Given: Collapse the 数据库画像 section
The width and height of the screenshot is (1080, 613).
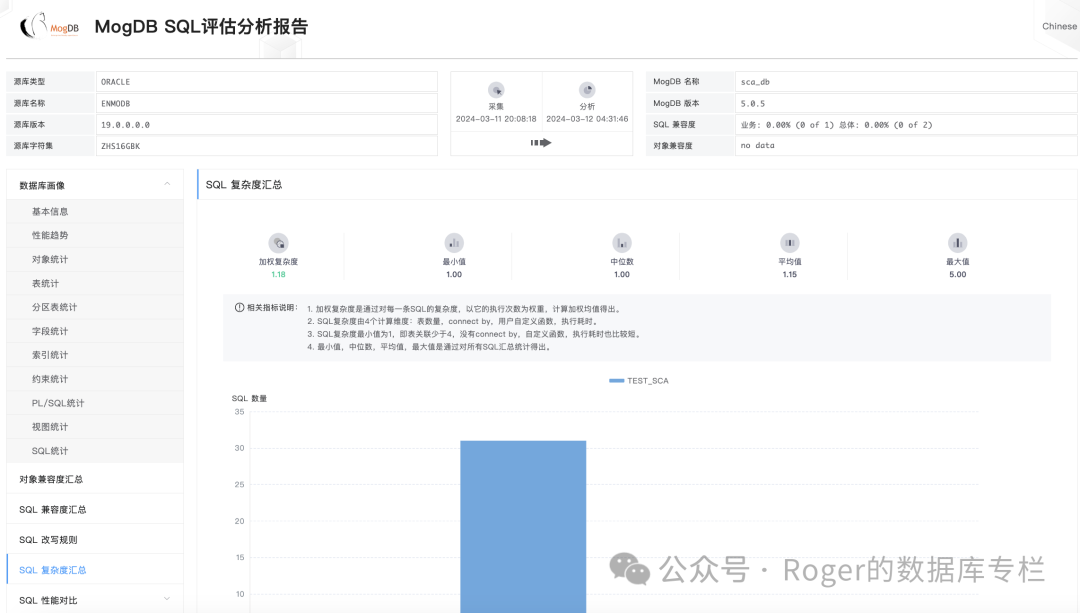Looking at the screenshot, I should click(x=167, y=184).
